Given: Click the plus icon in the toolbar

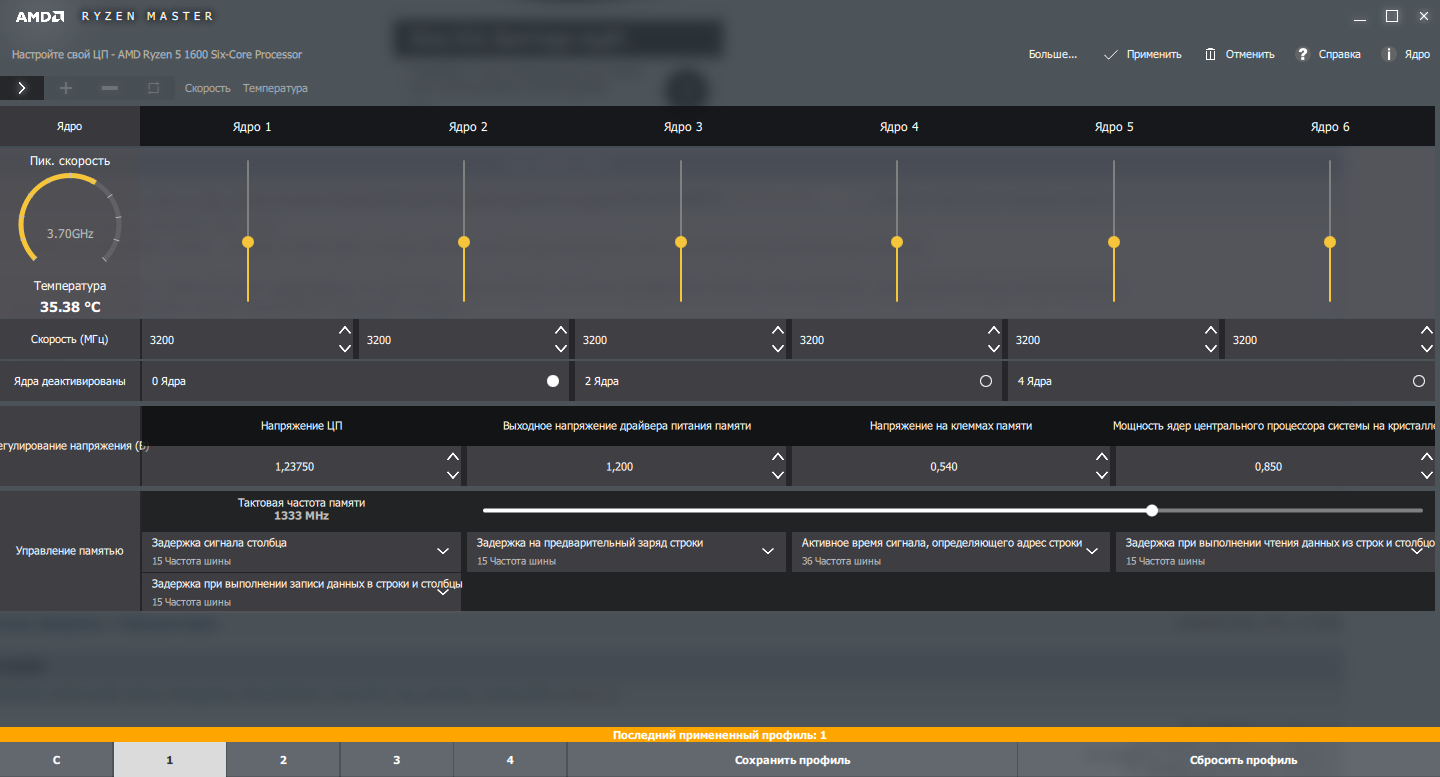Looking at the screenshot, I should pyautogui.click(x=66, y=88).
